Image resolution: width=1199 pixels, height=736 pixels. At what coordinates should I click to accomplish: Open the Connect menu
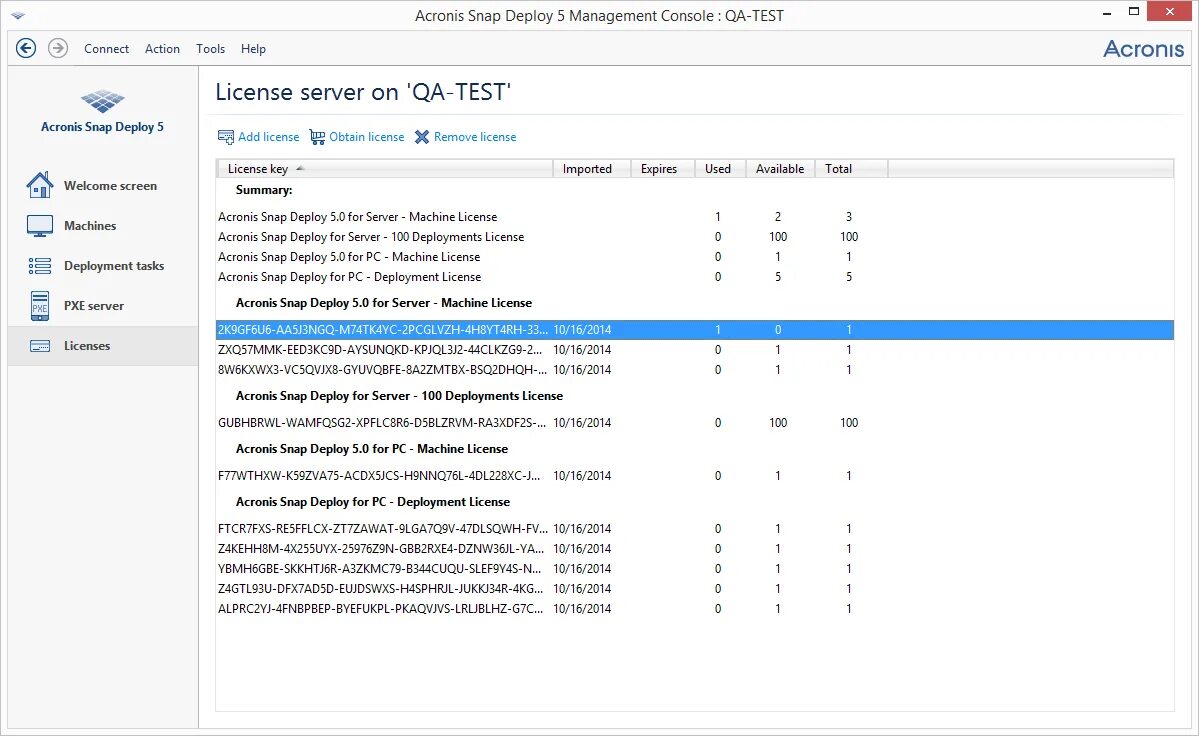tap(106, 48)
